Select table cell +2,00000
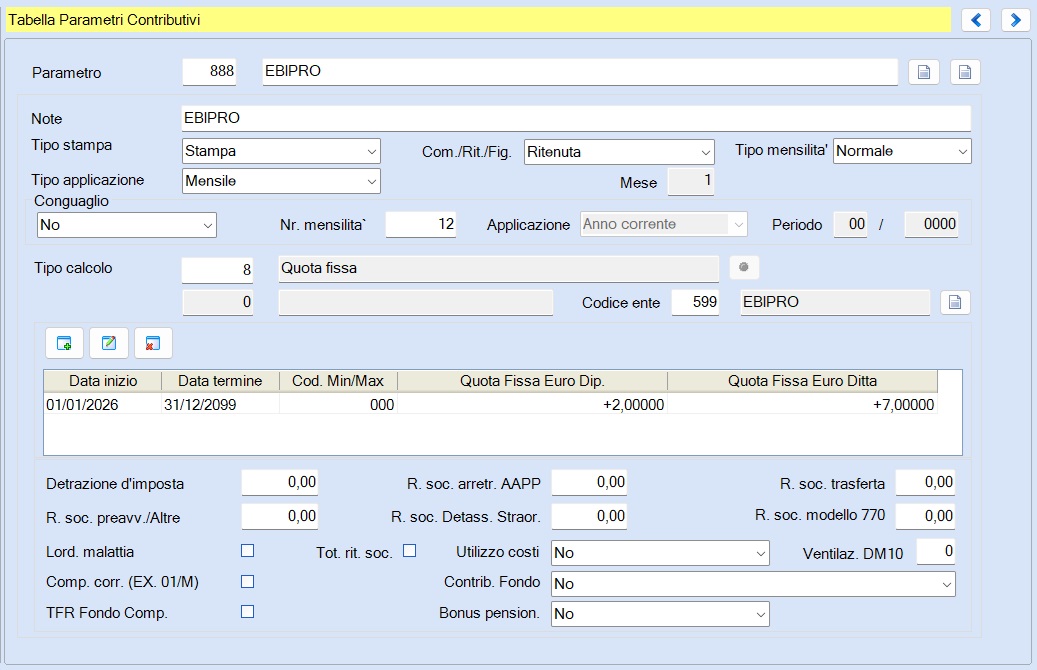Image resolution: width=1037 pixels, height=670 pixels. click(532, 405)
